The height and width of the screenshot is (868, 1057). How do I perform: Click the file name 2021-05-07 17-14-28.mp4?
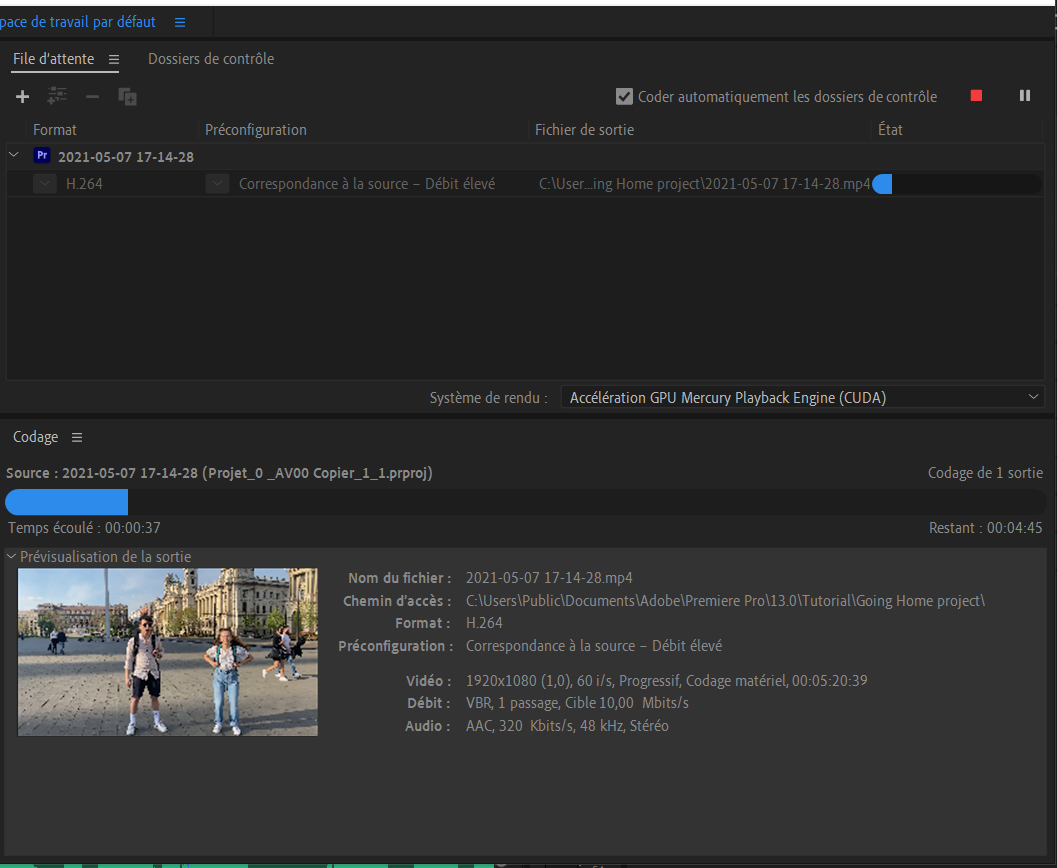[x=549, y=578]
